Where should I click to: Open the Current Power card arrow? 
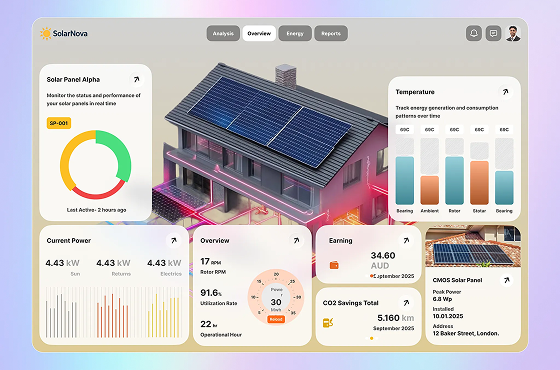tap(174, 240)
